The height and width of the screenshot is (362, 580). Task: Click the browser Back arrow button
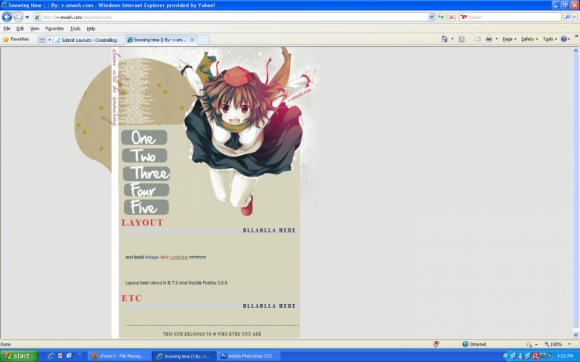[7, 17]
